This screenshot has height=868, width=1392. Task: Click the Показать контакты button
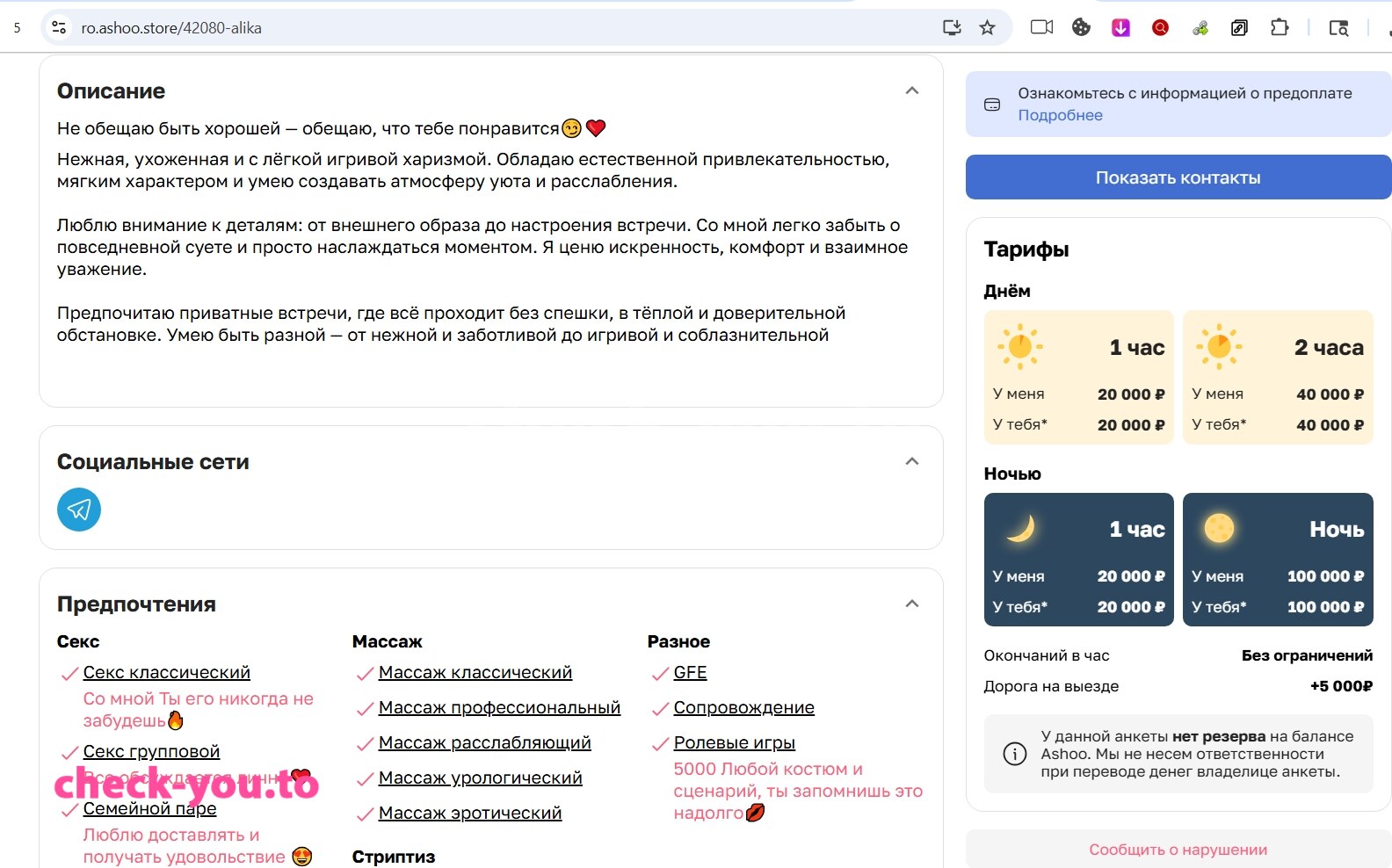(1178, 177)
